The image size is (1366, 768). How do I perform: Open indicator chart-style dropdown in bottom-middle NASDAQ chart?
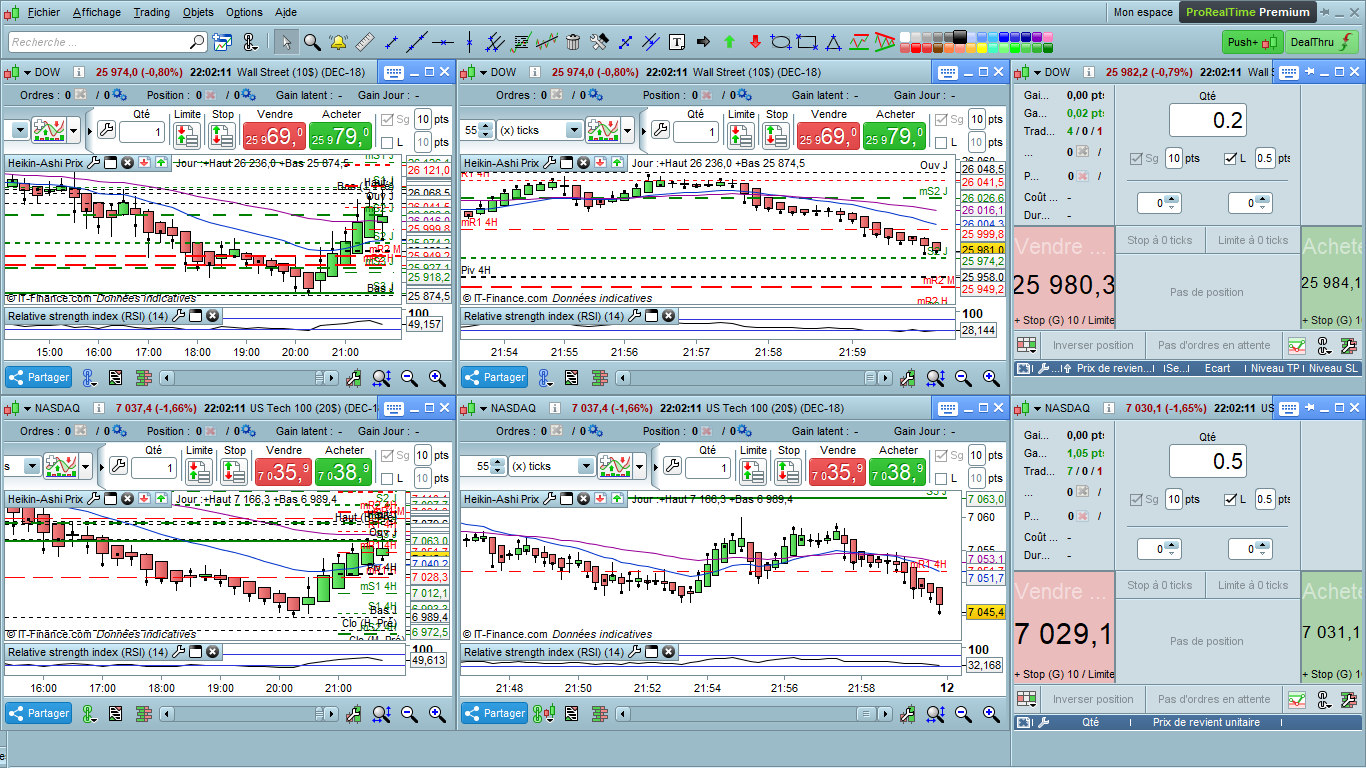pyautogui.click(x=639, y=467)
